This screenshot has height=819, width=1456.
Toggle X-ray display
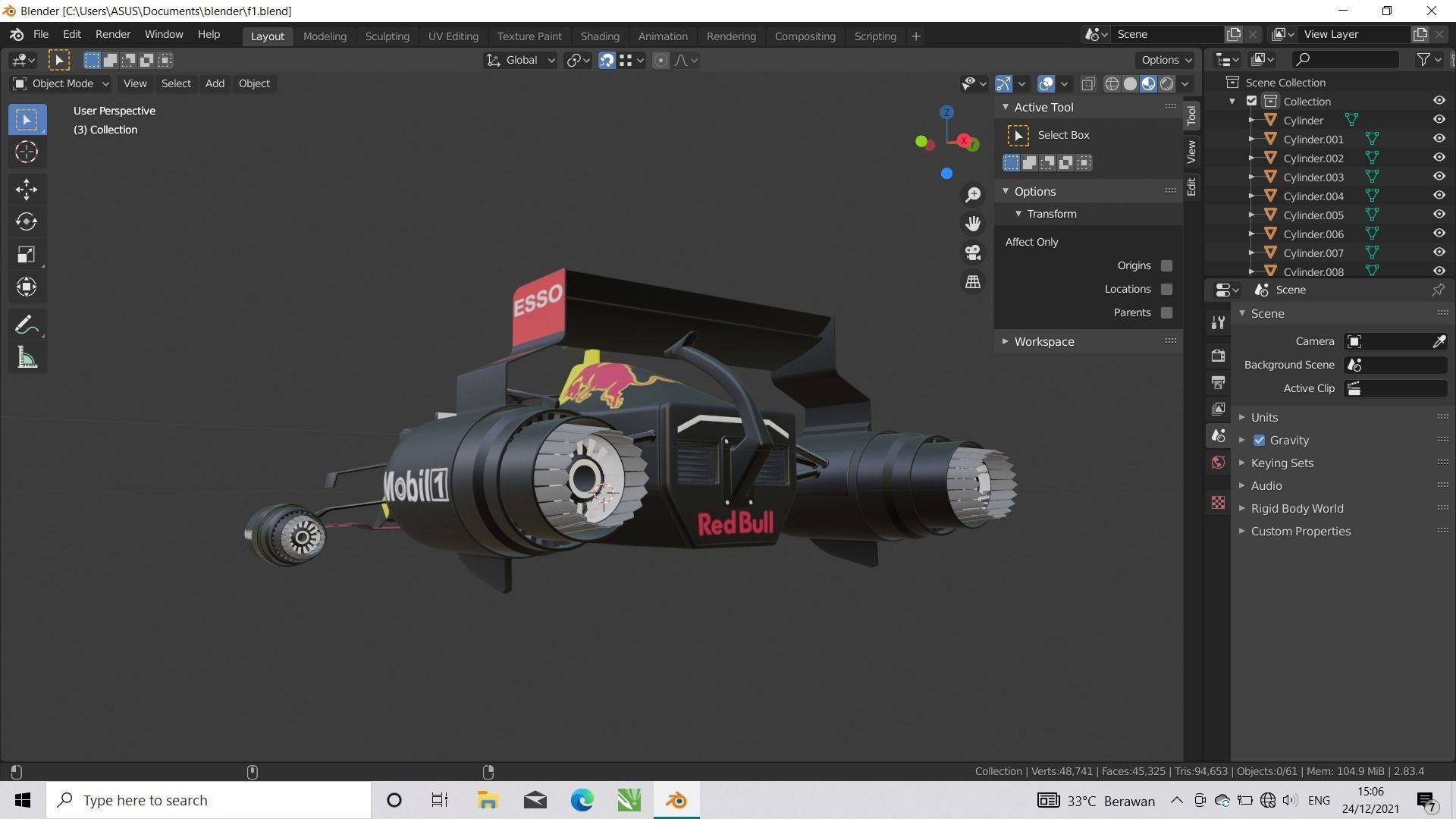(1088, 84)
